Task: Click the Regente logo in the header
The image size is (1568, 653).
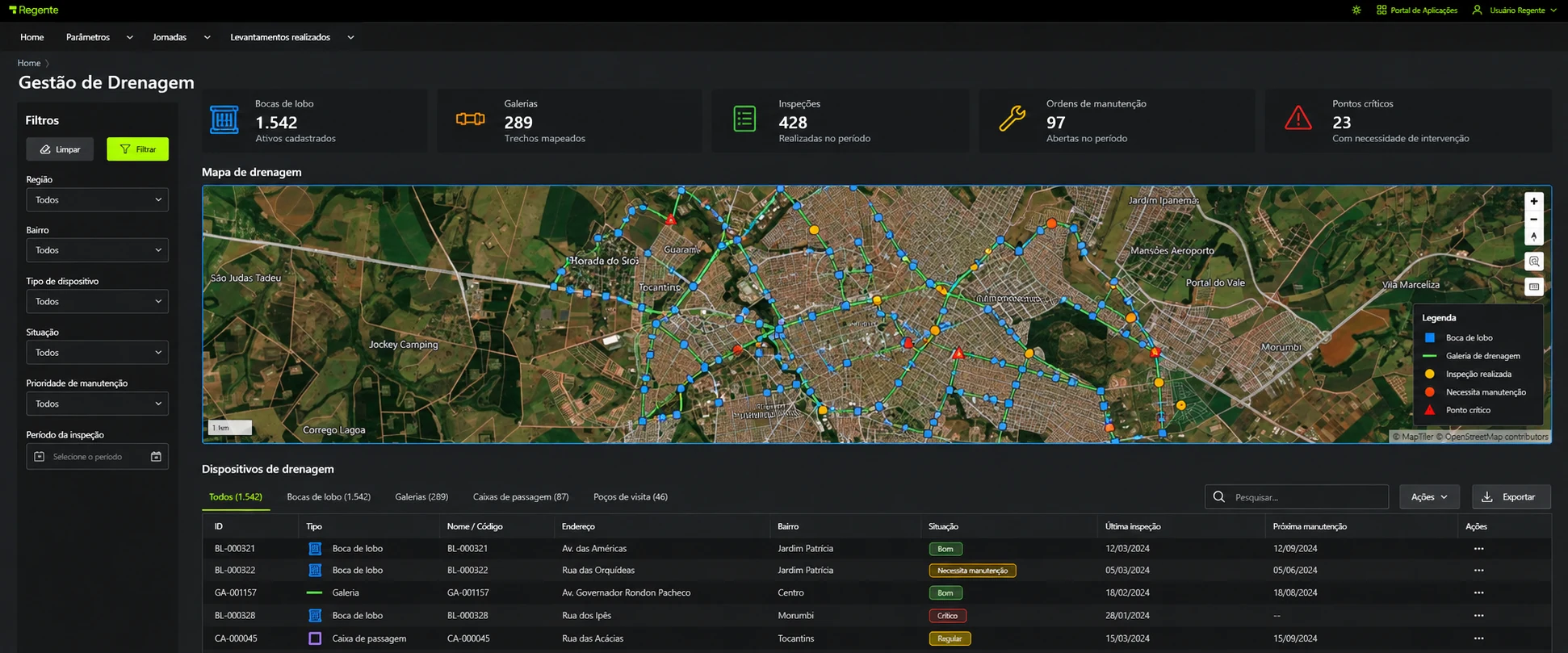Action: (x=33, y=10)
